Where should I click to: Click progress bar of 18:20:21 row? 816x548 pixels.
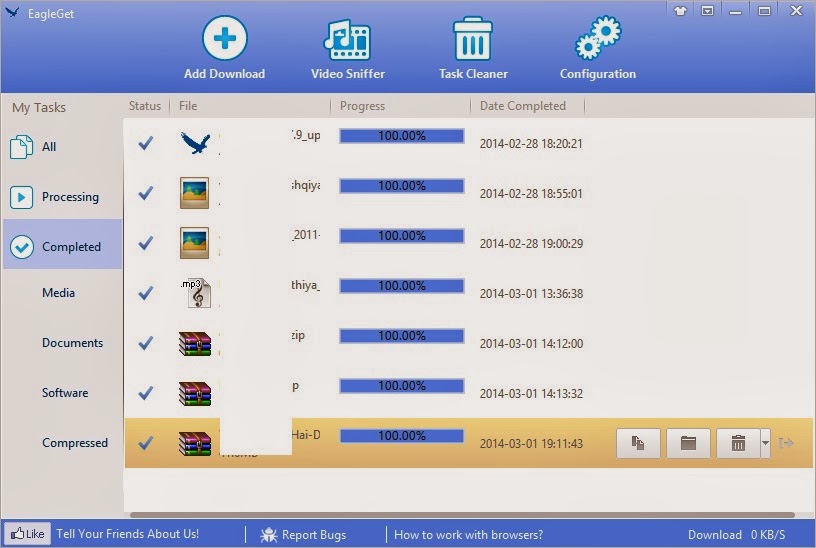point(402,136)
